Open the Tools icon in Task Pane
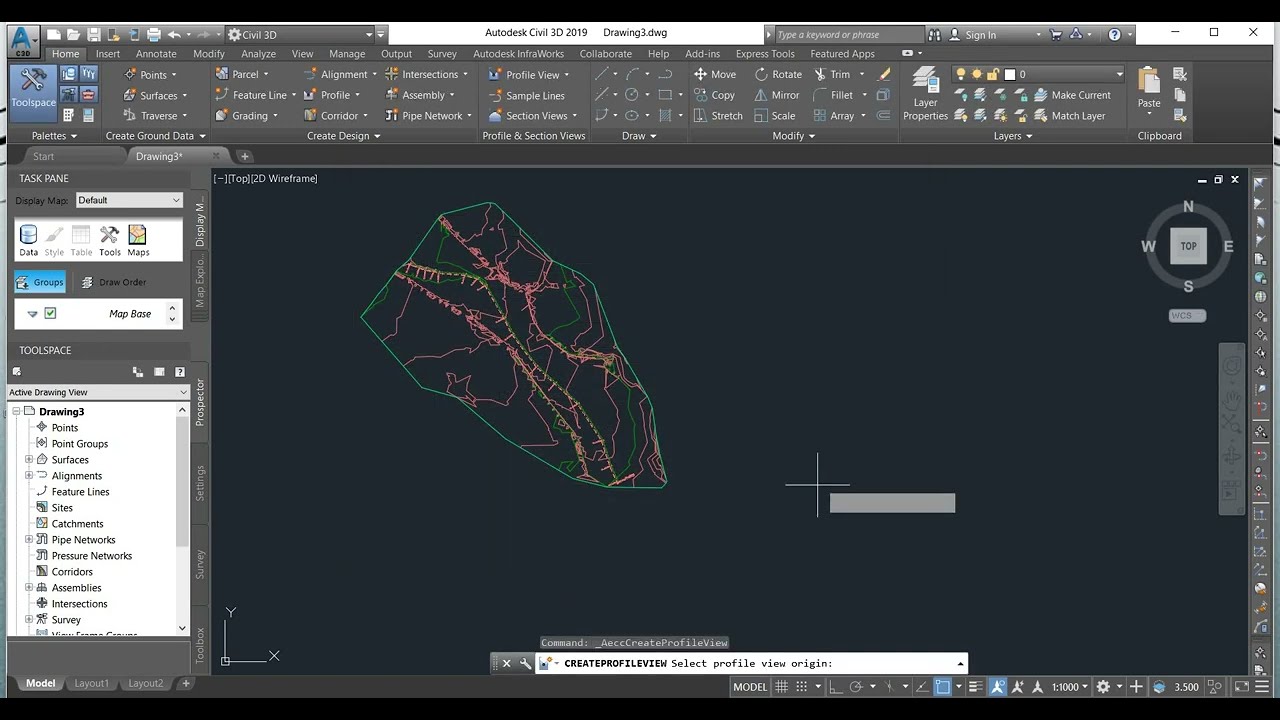 point(110,241)
